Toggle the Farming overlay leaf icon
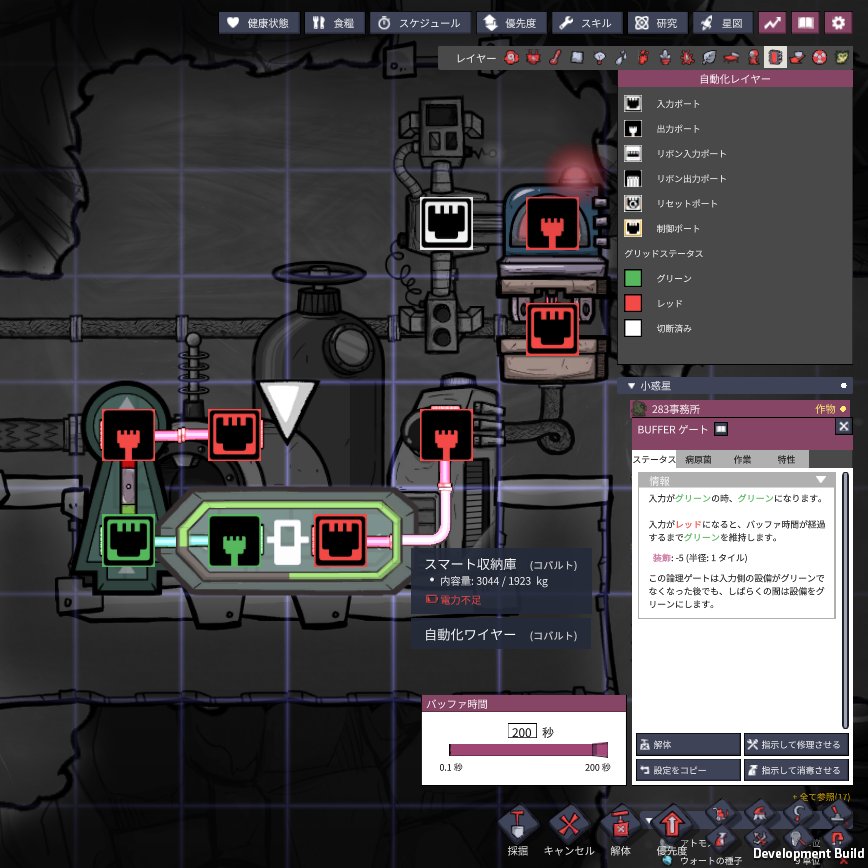Screen dimensions: 868x868 [x=709, y=57]
